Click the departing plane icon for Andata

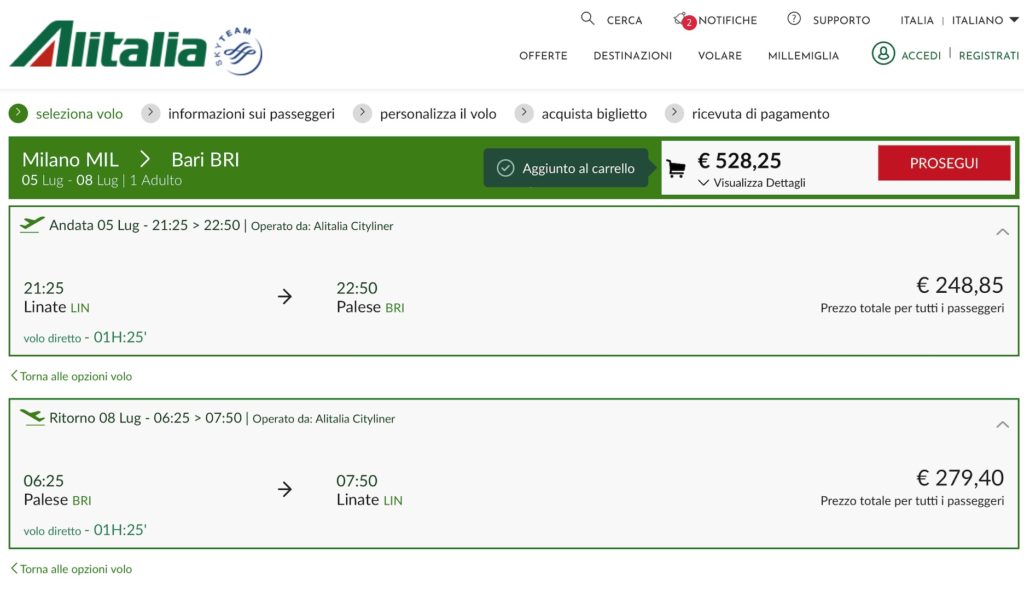pyautogui.click(x=31, y=225)
